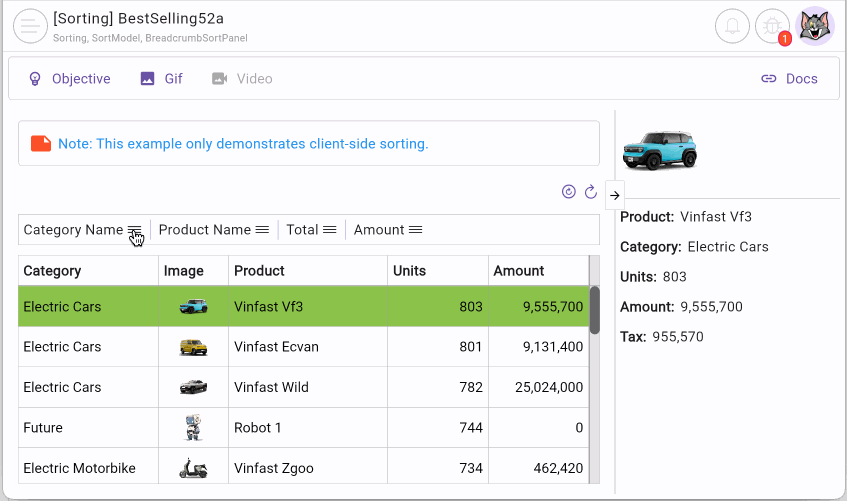Open the Gif tab

coord(162,79)
